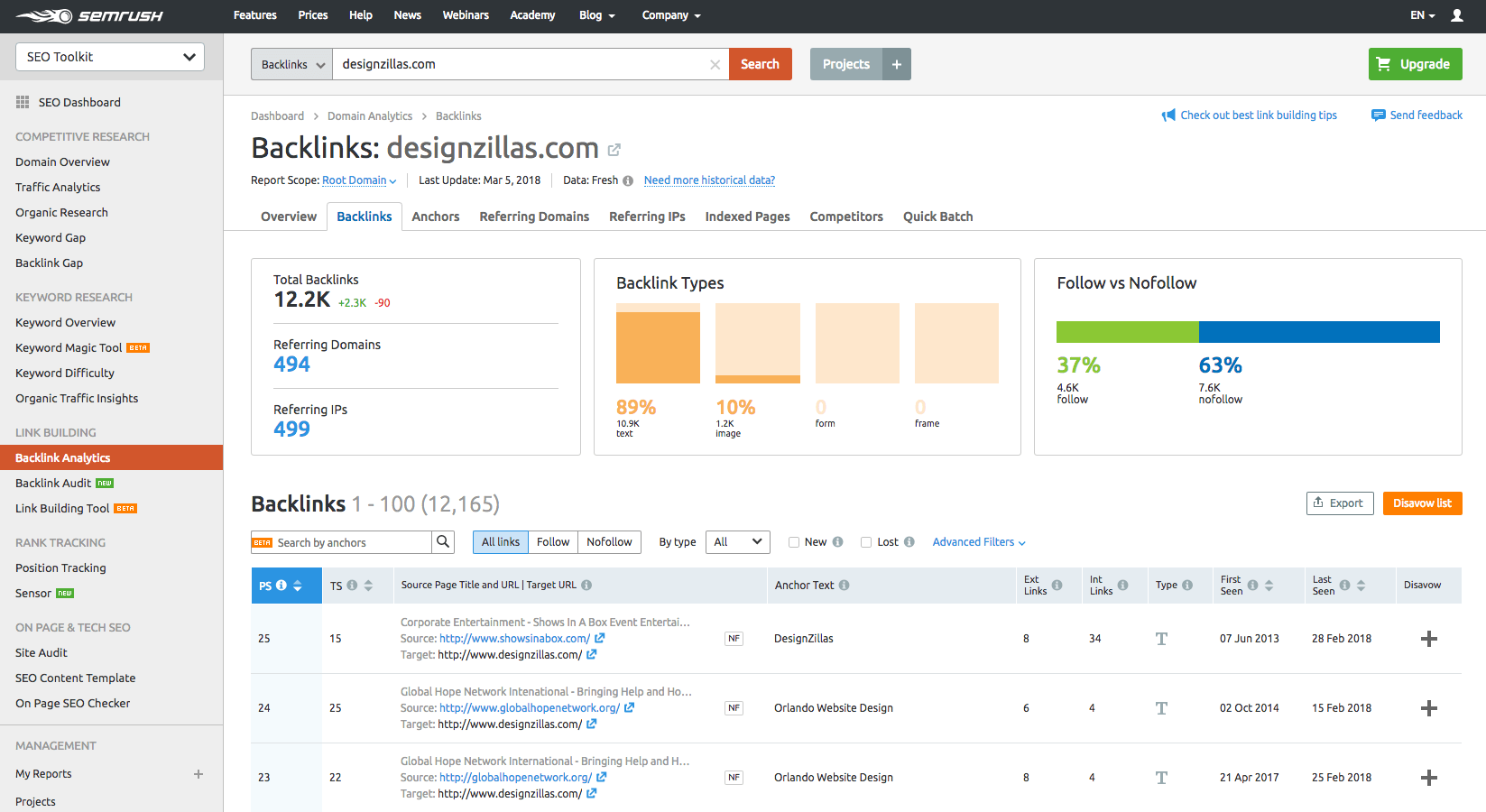Viewport: 1486px width, 812px height.
Task: Switch to the Competitors tab
Action: click(846, 217)
